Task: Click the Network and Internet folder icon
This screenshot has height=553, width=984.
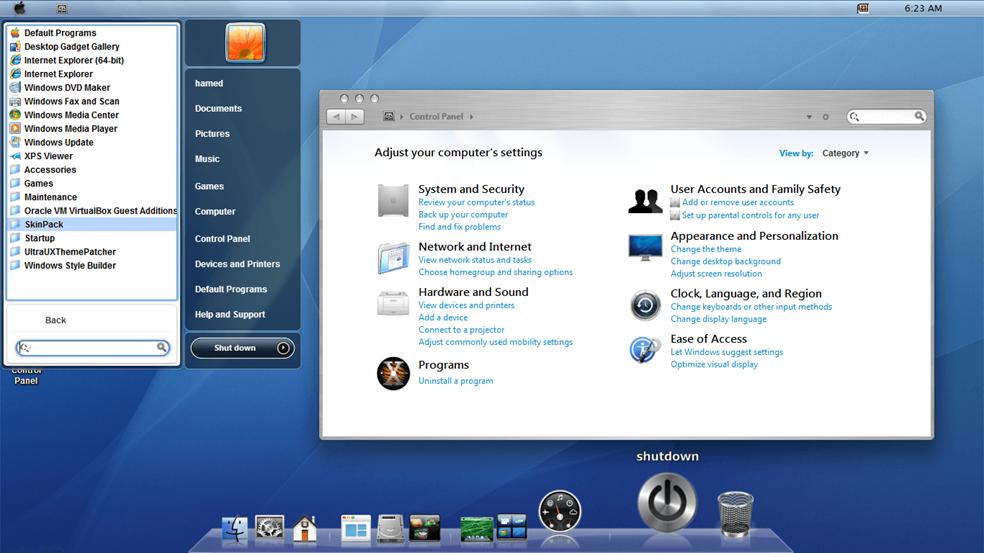Action: (x=393, y=258)
